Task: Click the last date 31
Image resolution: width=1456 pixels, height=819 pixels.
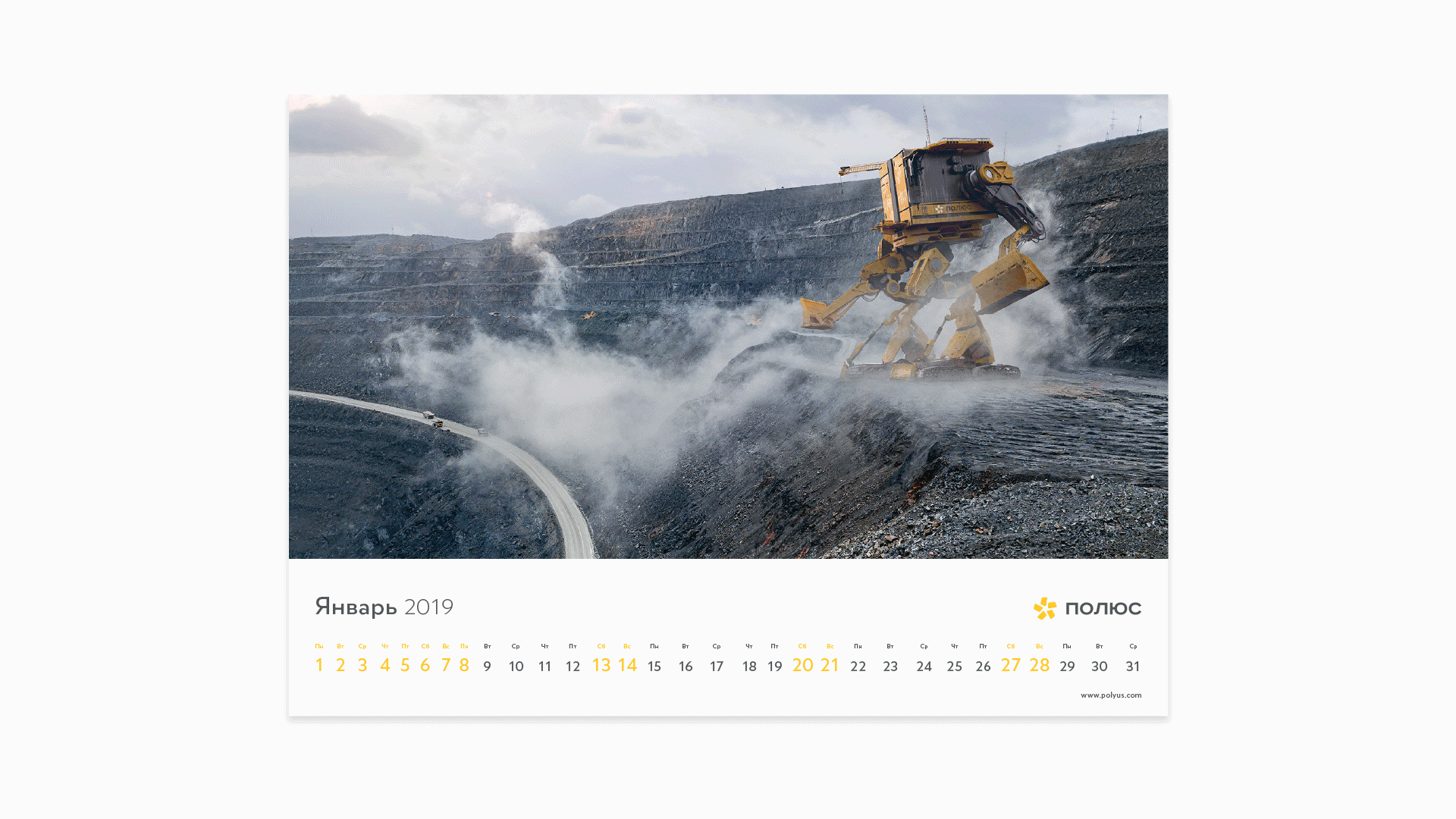Action: point(1133,667)
